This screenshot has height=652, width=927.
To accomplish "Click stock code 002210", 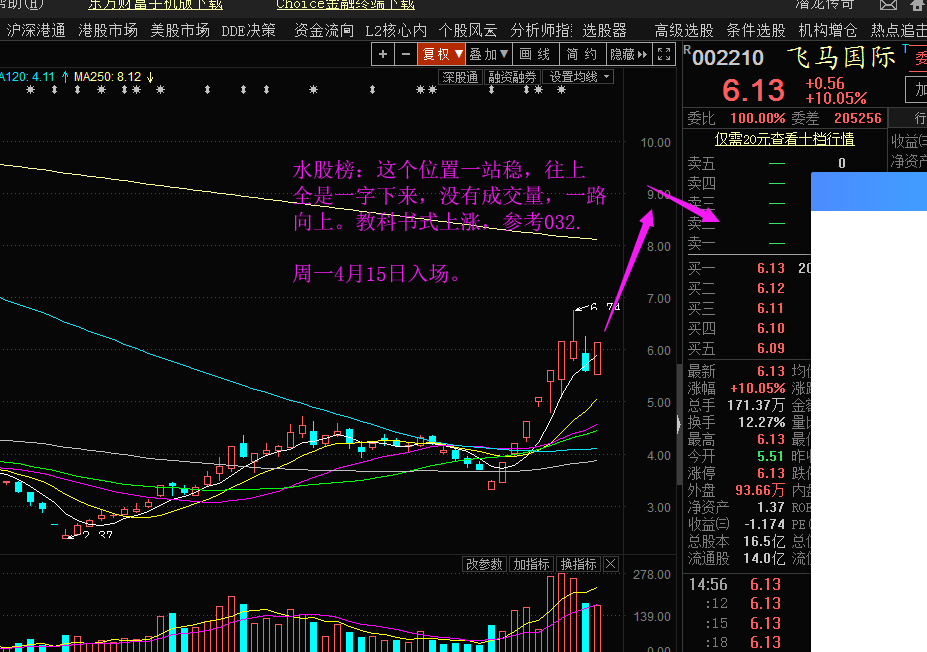I will 728,58.
